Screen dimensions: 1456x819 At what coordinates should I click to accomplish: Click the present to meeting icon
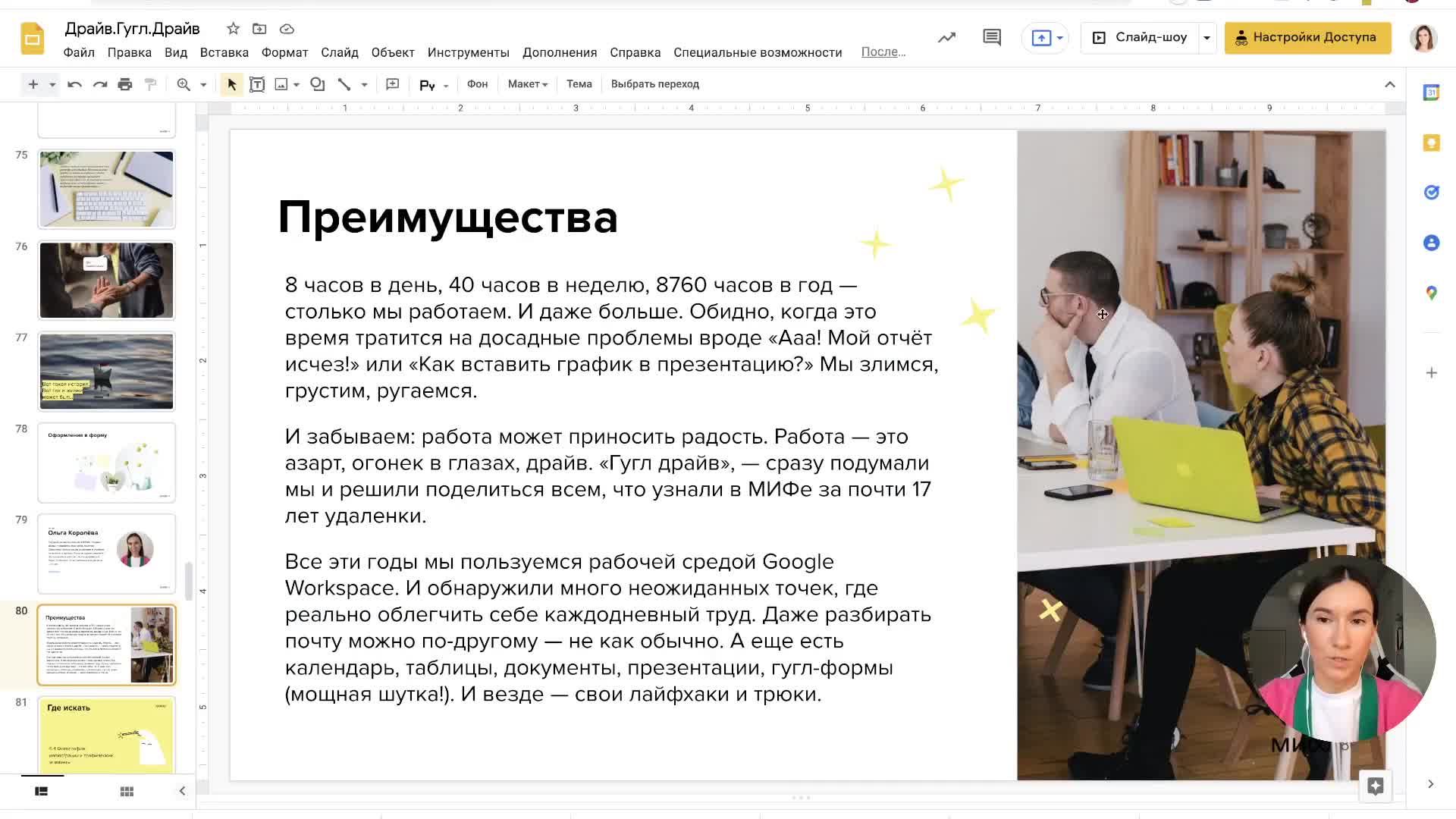coord(1041,37)
